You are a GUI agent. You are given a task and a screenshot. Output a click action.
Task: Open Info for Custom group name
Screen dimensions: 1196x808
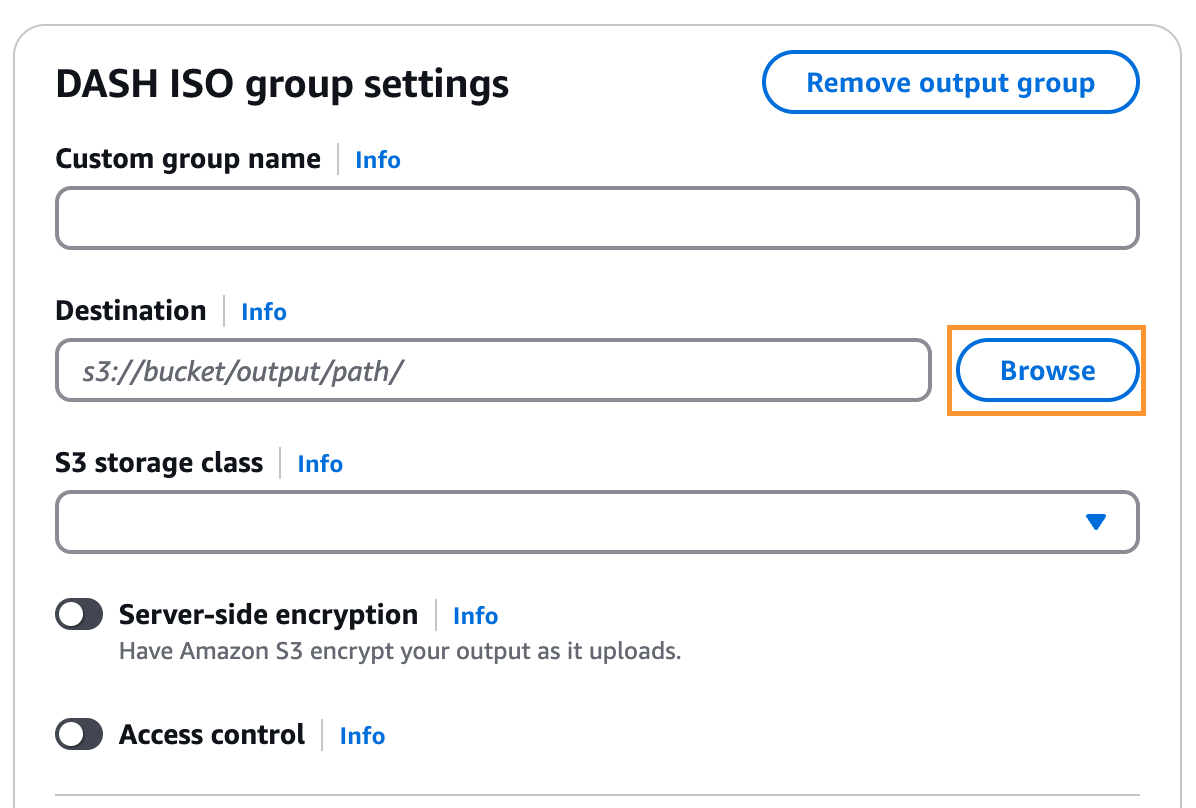pyautogui.click(x=377, y=160)
